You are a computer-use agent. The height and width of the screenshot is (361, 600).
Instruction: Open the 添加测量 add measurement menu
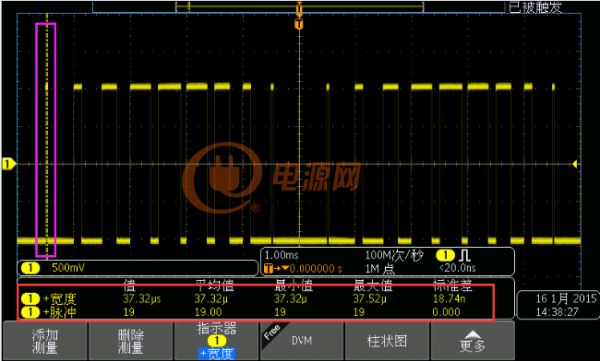pyautogui.click(x=45, y=341)
